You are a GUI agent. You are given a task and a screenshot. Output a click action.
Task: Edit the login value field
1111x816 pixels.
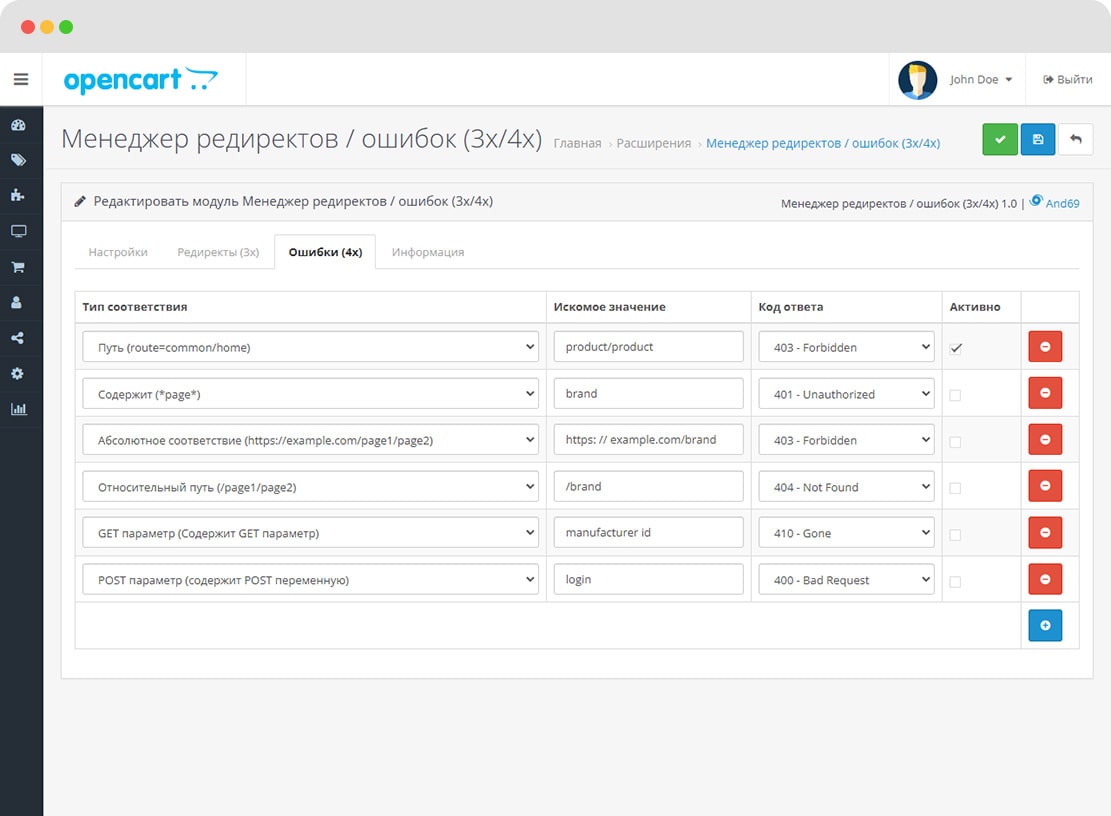648,579
